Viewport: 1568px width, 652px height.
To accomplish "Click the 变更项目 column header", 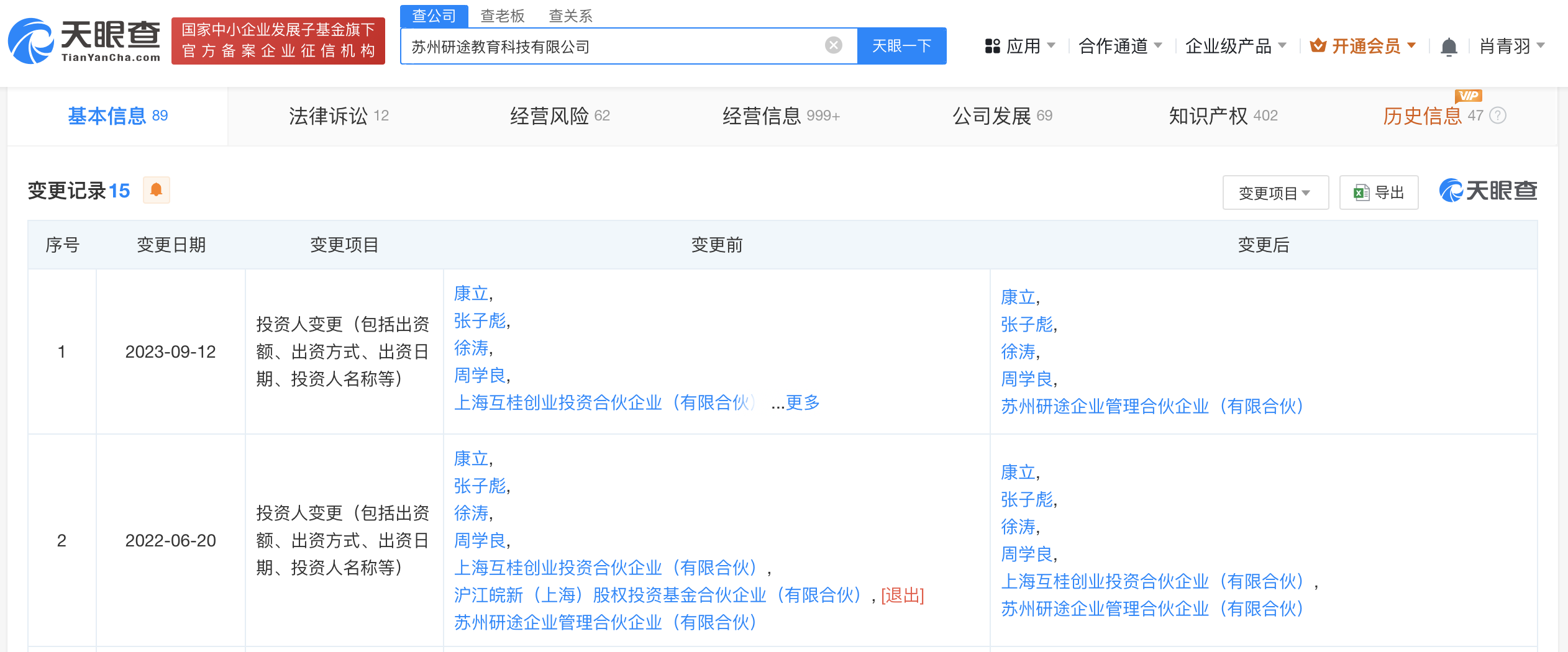I will click(344, 245).
